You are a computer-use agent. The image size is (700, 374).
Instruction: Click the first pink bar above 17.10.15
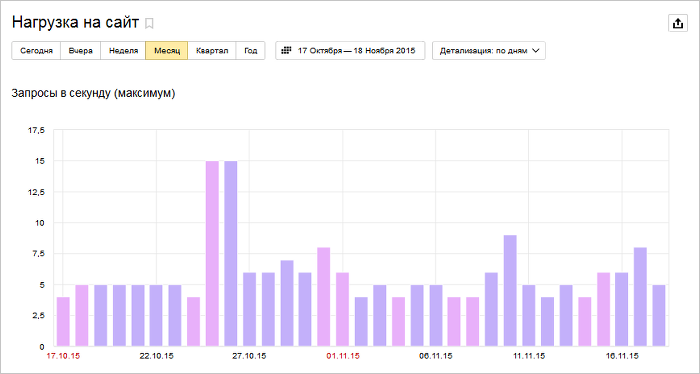63,322
